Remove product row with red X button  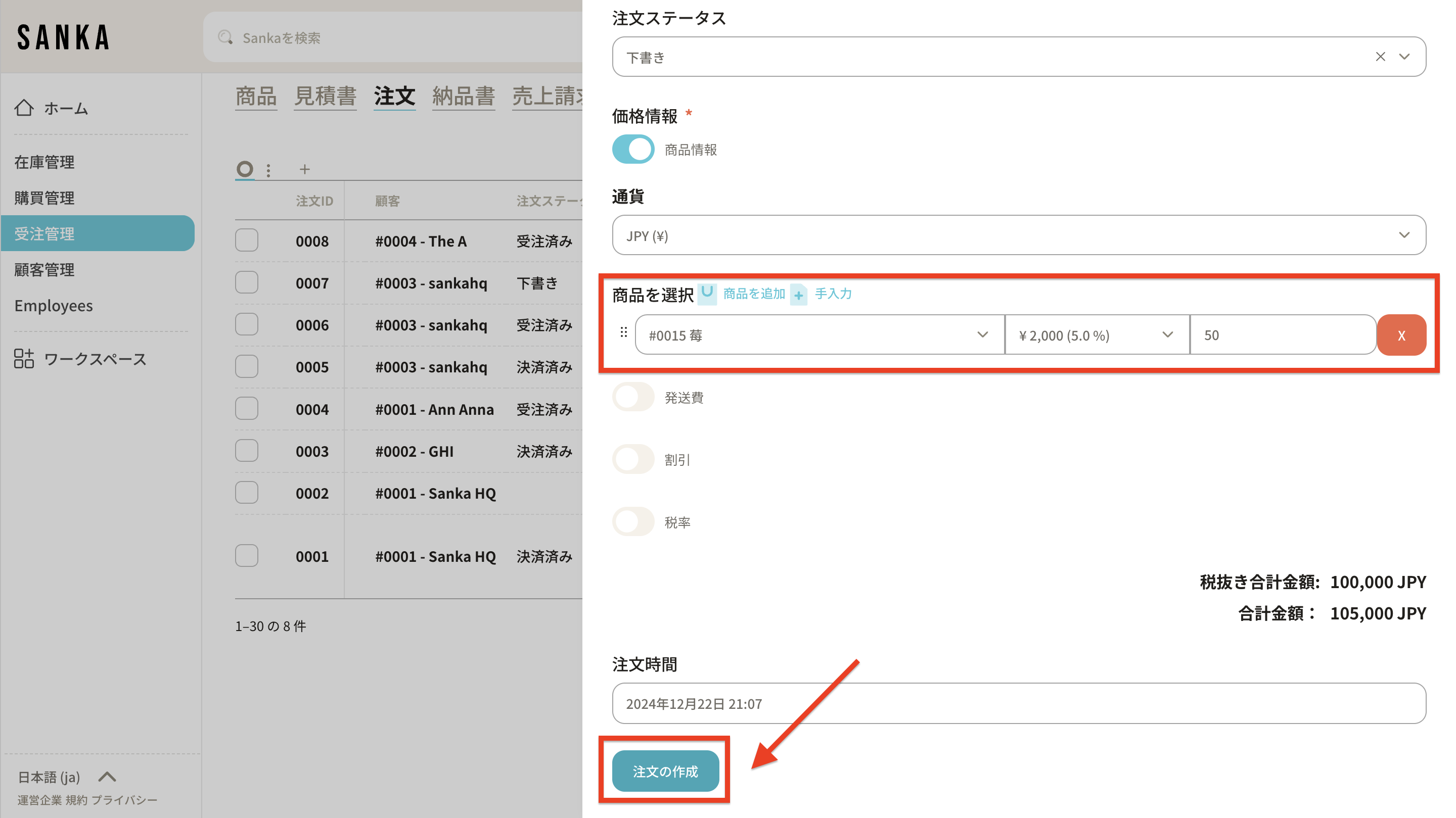coord(1401,335)
